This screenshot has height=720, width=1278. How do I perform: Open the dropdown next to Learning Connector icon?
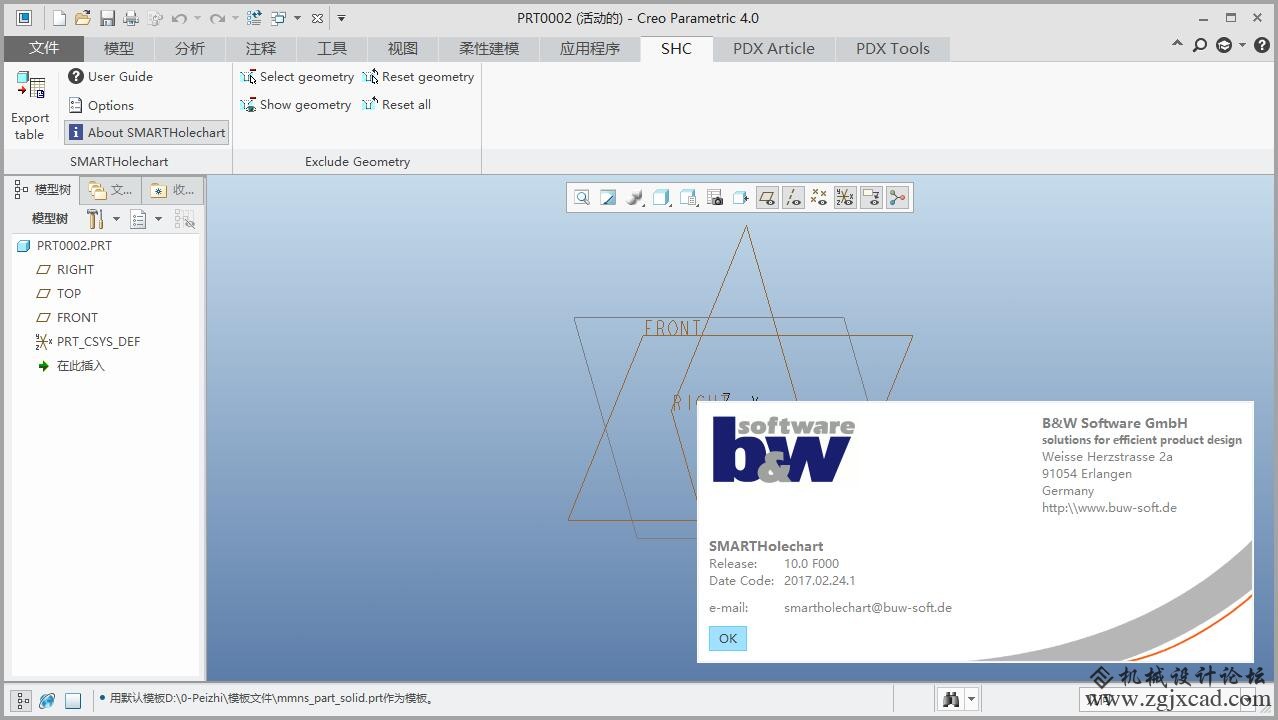click(1242, 45)
